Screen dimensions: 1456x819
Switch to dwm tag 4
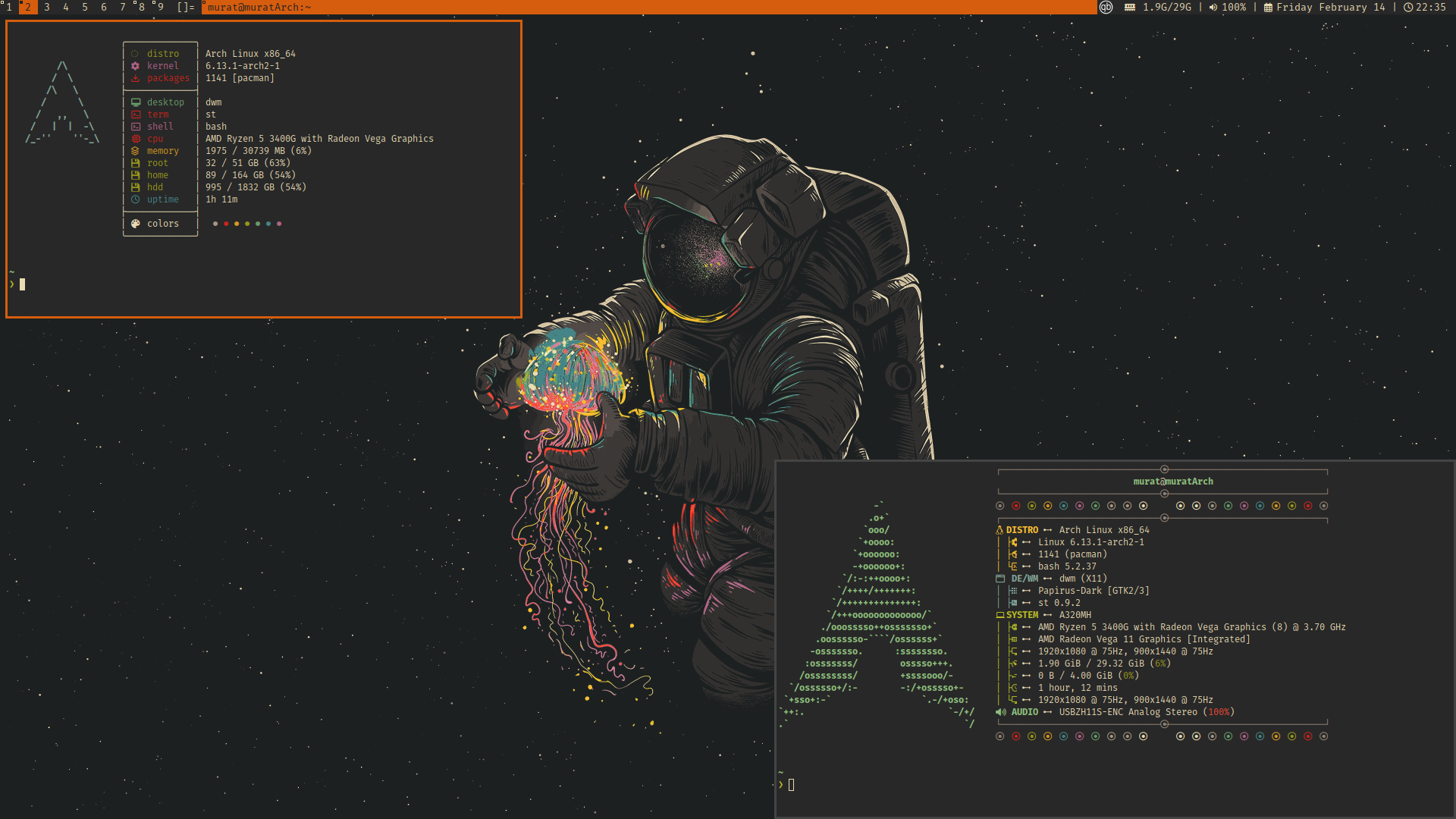click(66, 7)
